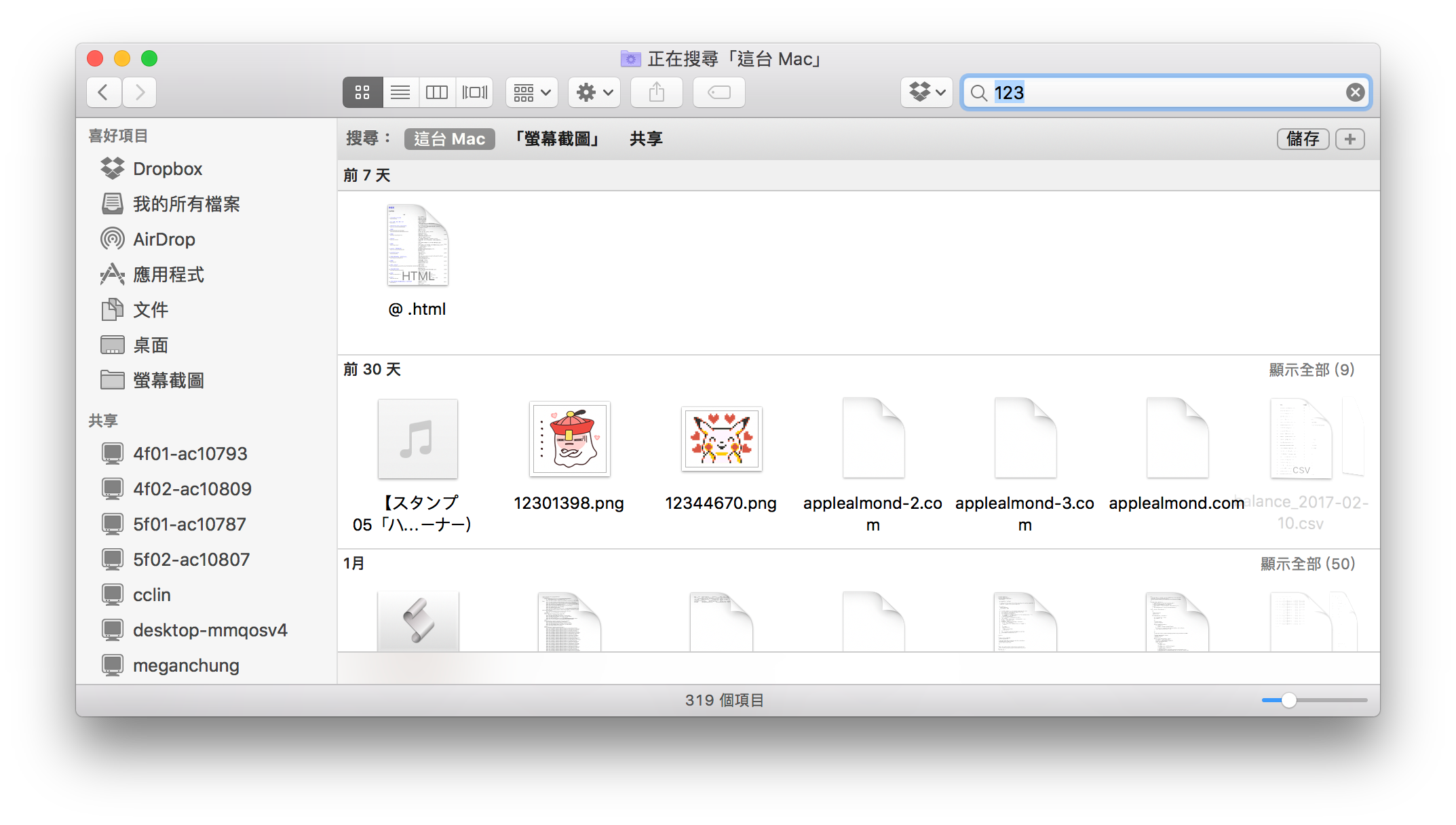Viewport: 1456px width, 825px height.
Task: Set search scope to 這台 Mac
Action: (x=450, y=139)
